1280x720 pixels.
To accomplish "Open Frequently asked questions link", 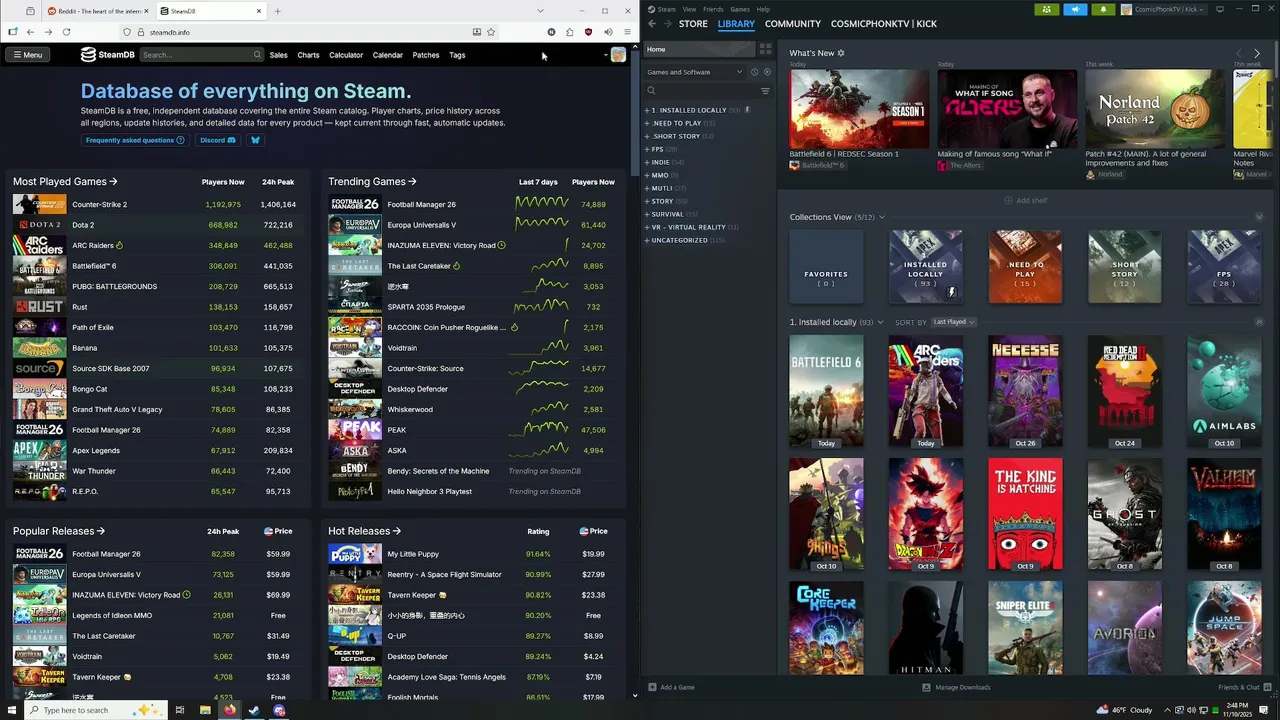I will click(135, 140).
